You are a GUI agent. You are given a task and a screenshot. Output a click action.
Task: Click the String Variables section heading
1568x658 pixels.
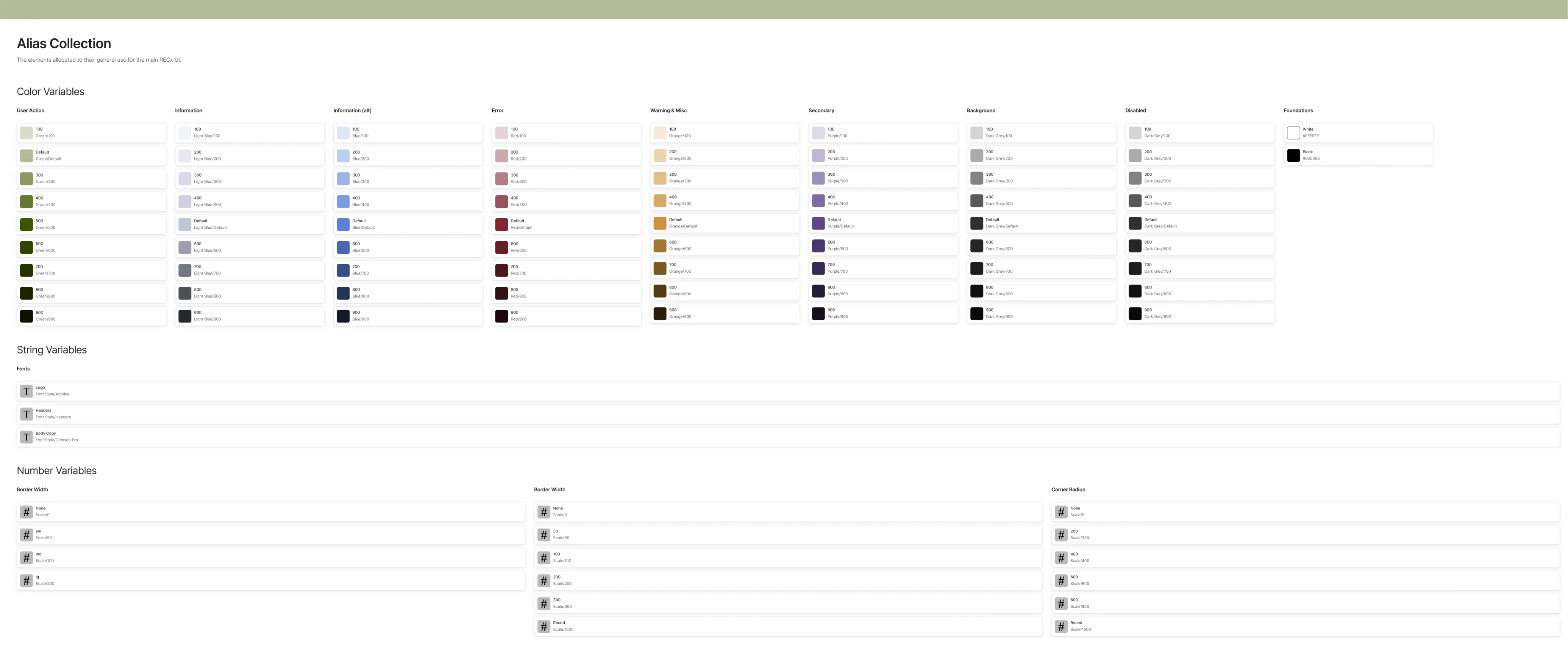pyautogui.click(x=52, y=350)
